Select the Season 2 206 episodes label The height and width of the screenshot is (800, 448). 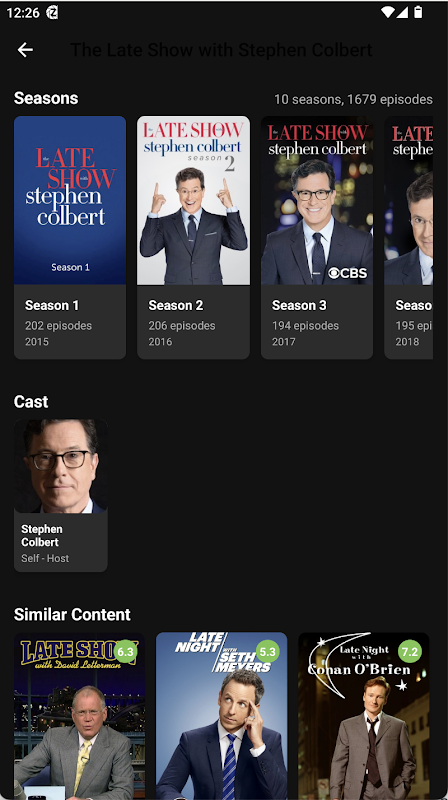182,326
